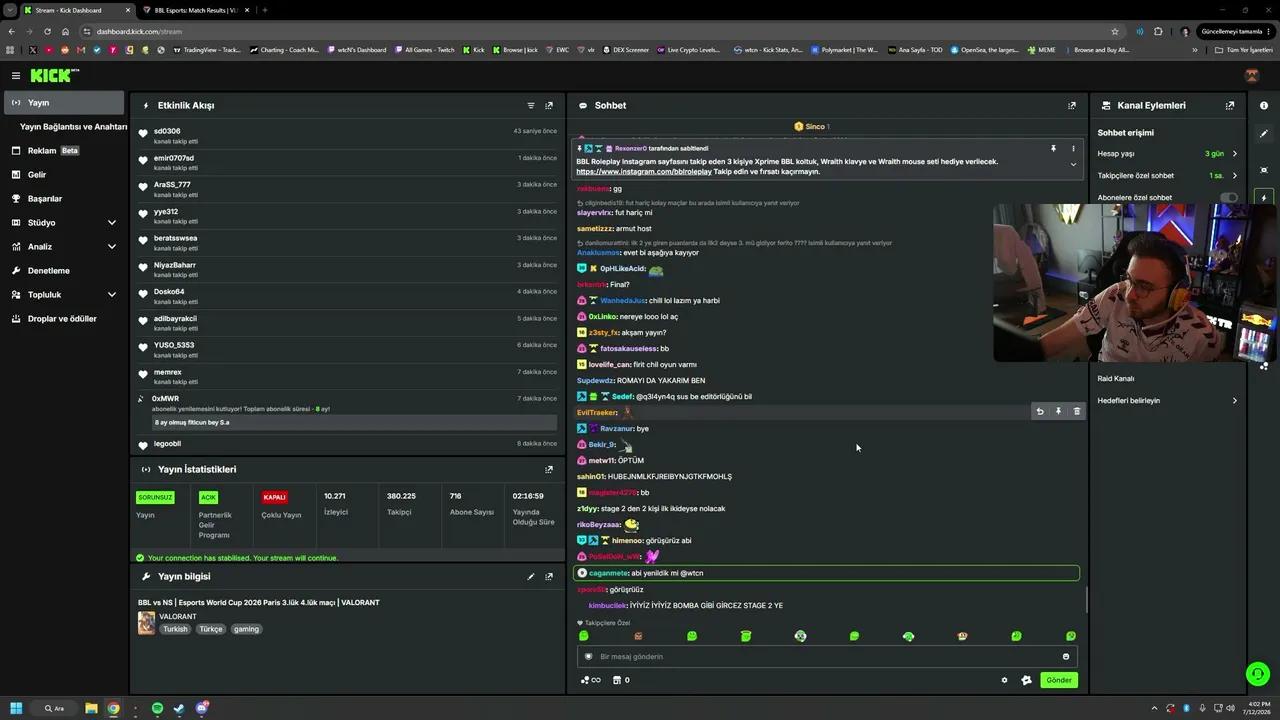Pop out the Sohbet chat panel
Viewport: 1280px width, 720px height.
pos(1072,105)
